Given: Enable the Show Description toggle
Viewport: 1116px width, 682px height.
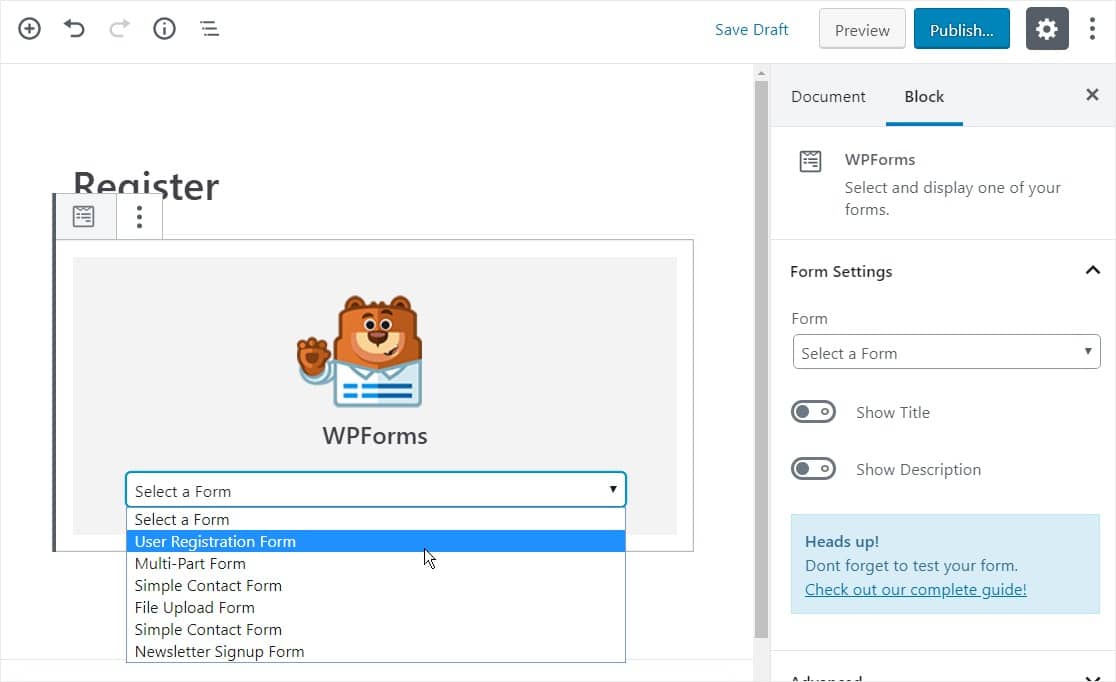Looking at the screenshot, I should 813,468.
